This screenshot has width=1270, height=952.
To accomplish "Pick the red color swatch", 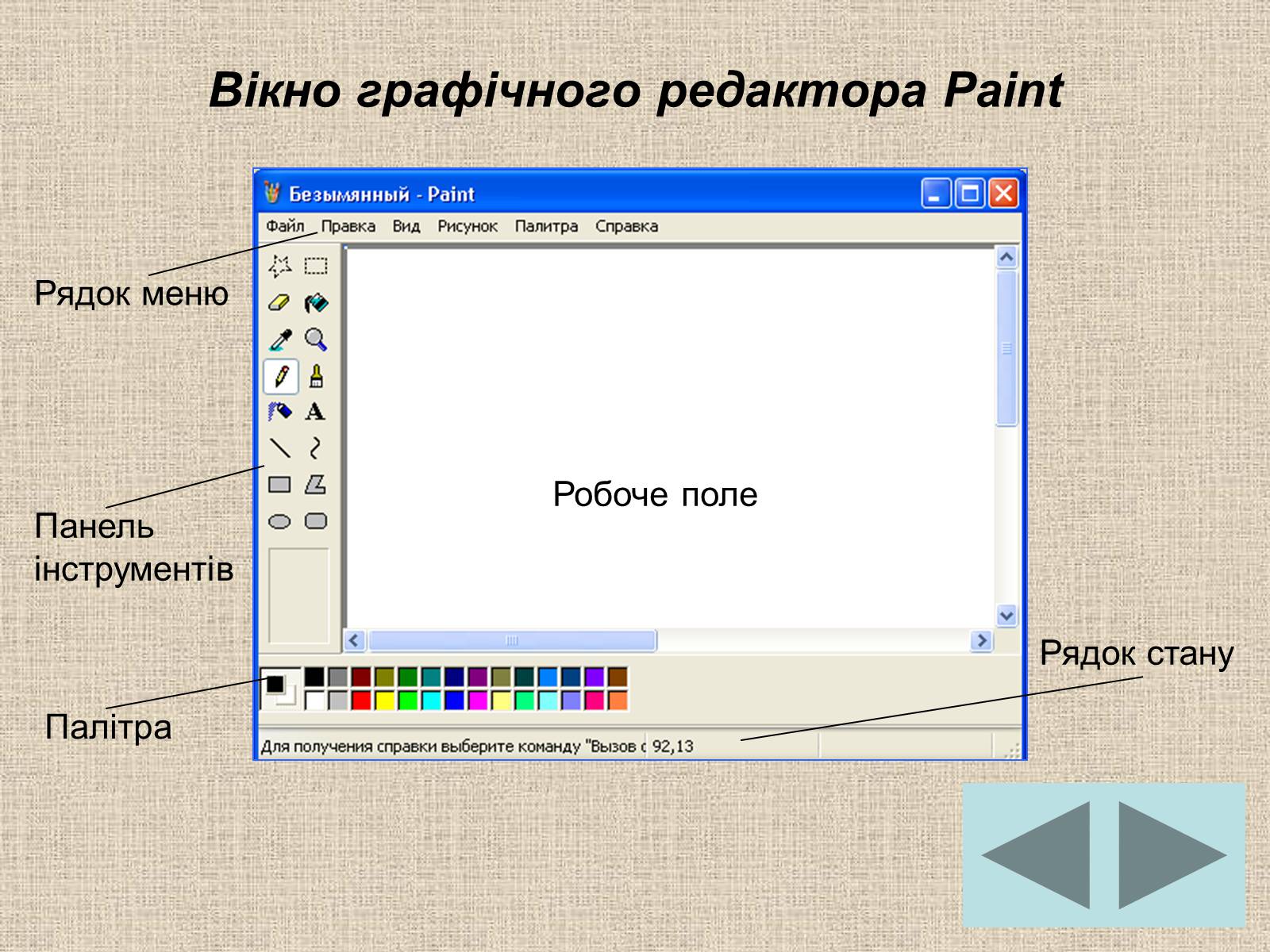I will click(x=361, y=700).
